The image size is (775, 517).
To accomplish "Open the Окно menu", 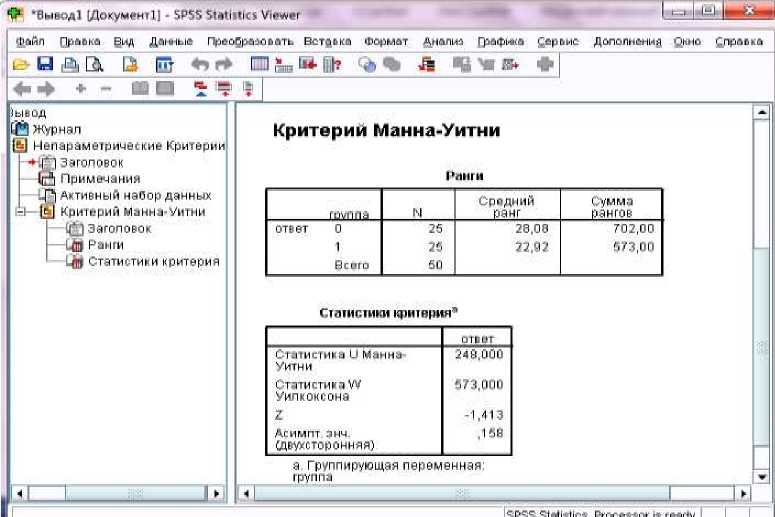I will (x=687, y=42).
